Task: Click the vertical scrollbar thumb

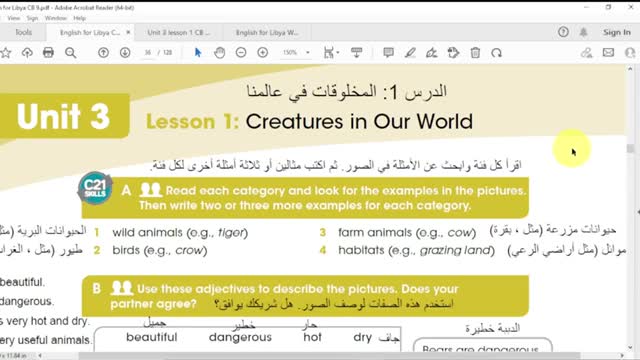Action: (x=631, y=149)
